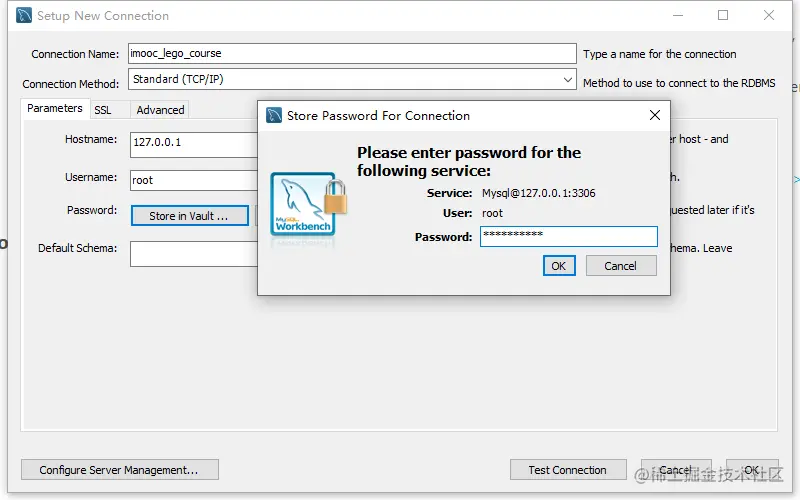Switch to the SSL tab
The image size is (800, 500).
pos(103,110)
